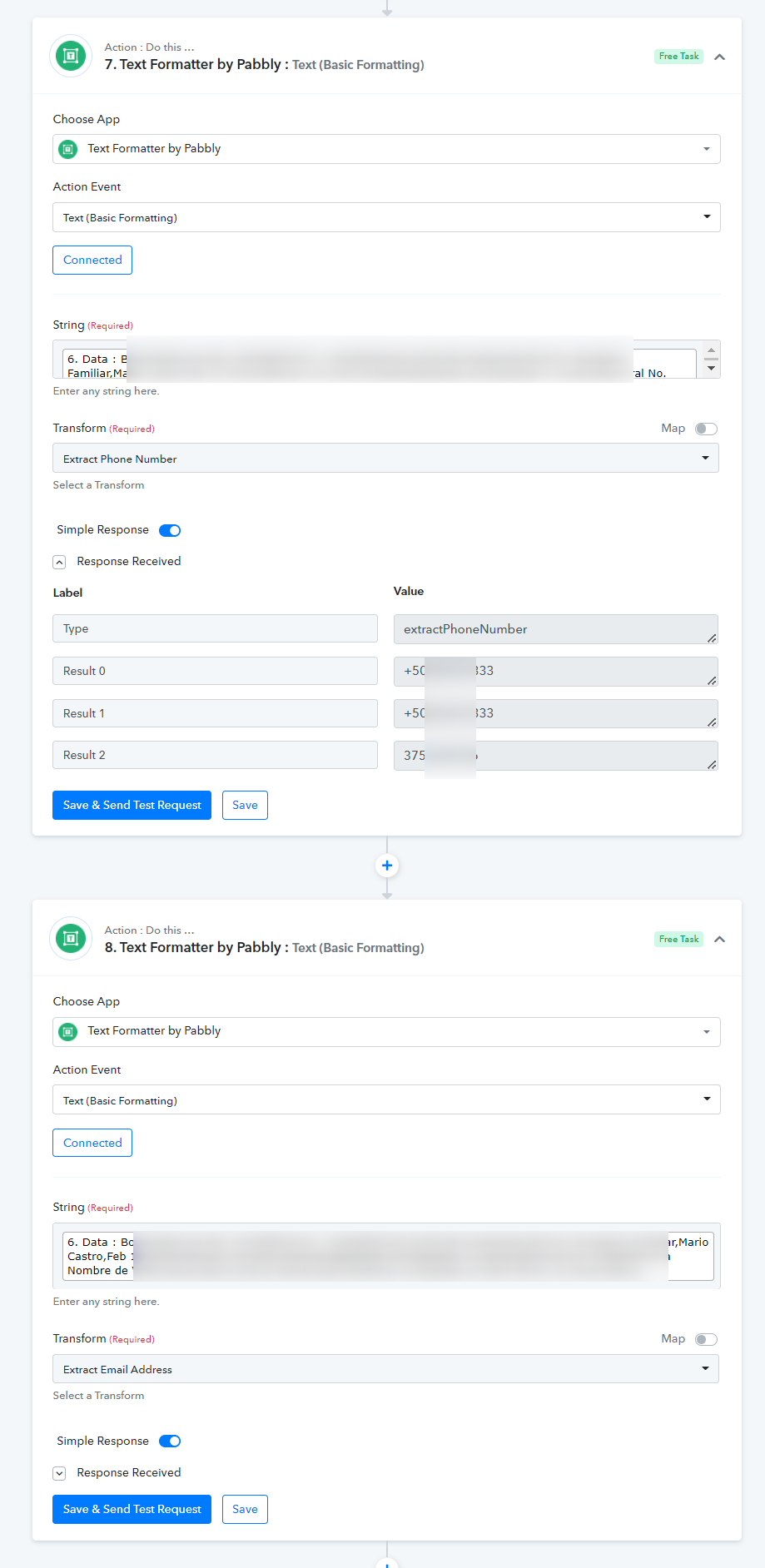Click the scroll up arrow of step 7 String field

click(711, 350)
